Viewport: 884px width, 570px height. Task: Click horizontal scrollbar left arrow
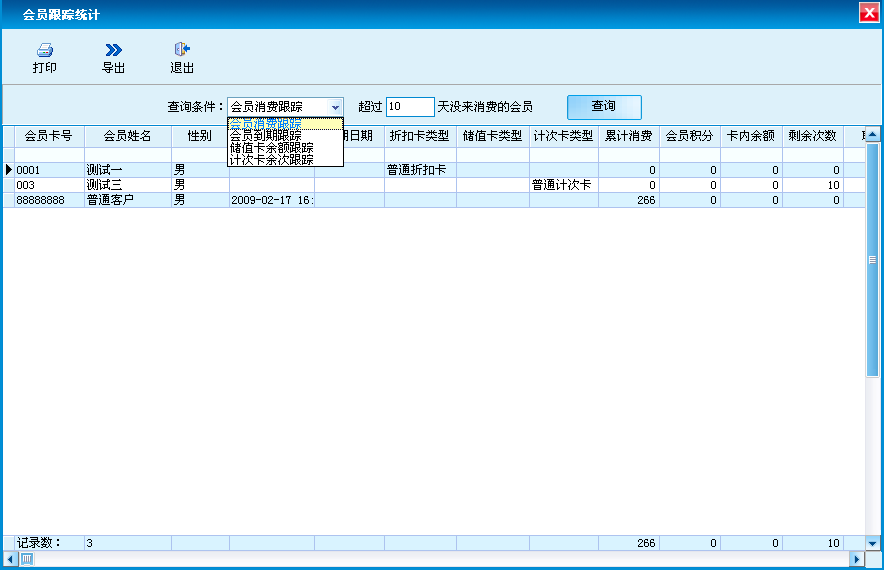(x=10, y=559)
